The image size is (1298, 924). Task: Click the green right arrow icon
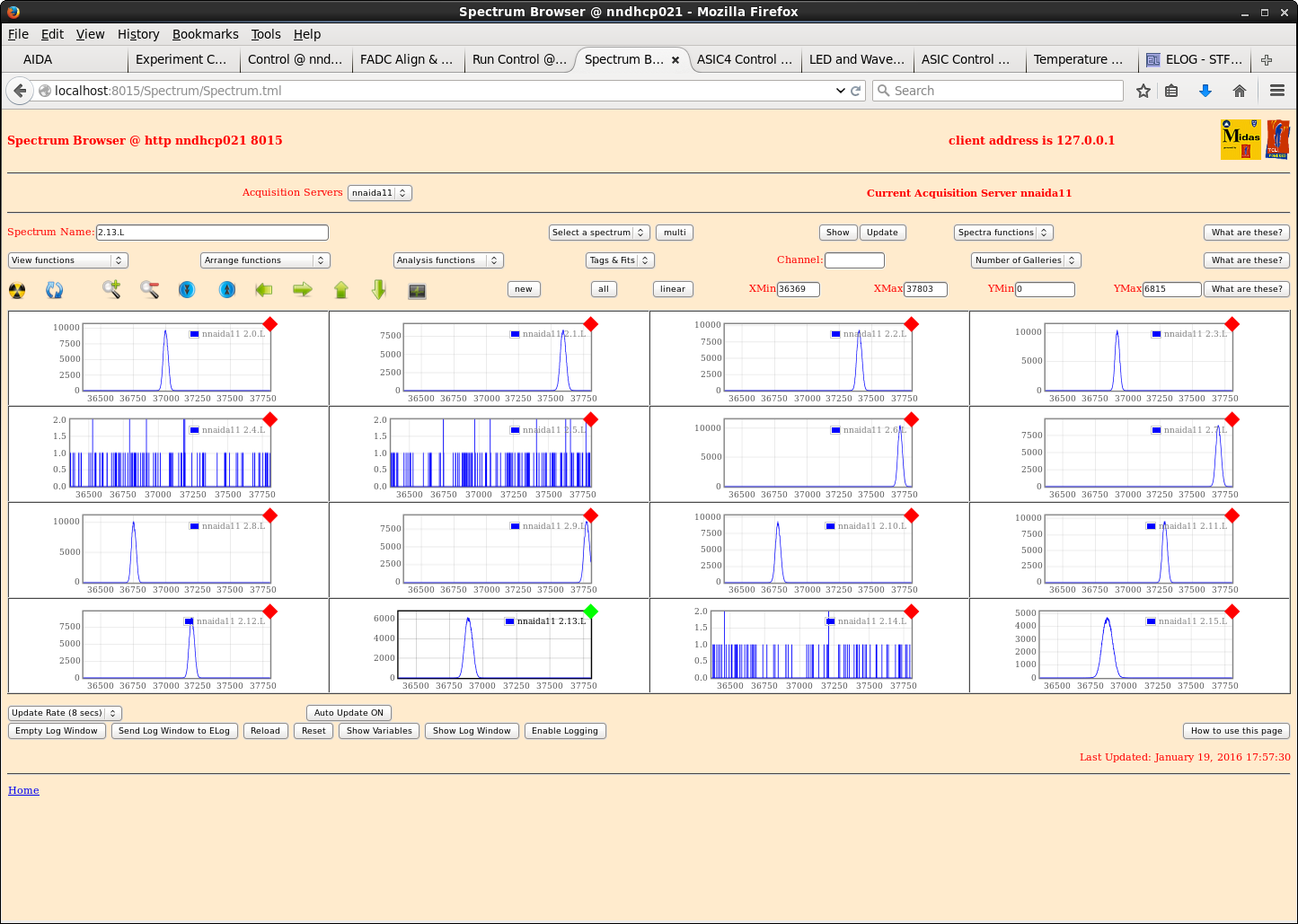[x=303, y=289]
